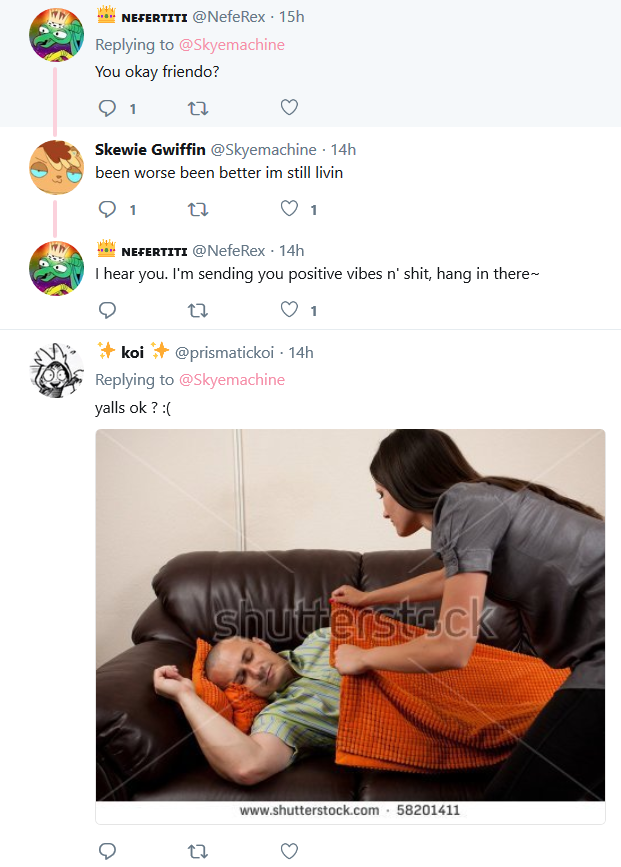Reply to koi's "yalls ok" tweet
Screen dimensions: 621x867
click(107, 851)
